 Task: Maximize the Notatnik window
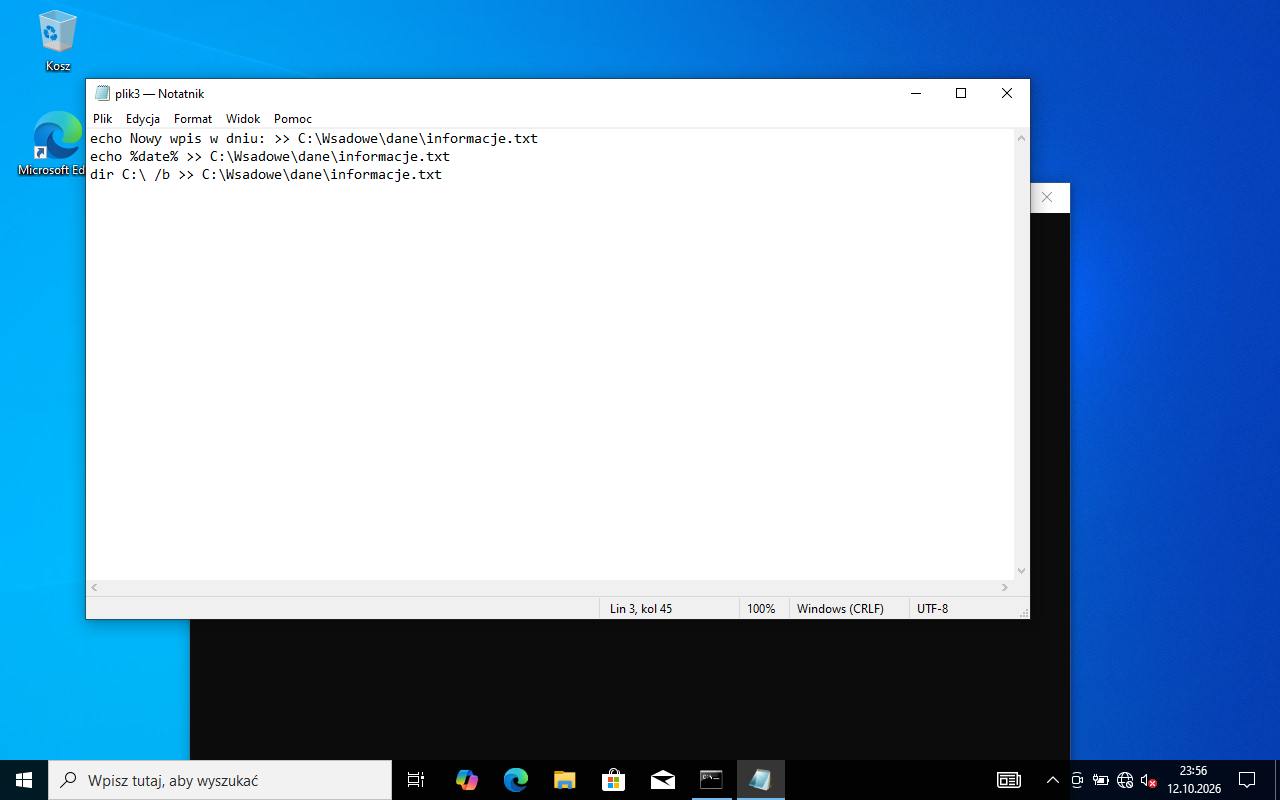(961, 93)
